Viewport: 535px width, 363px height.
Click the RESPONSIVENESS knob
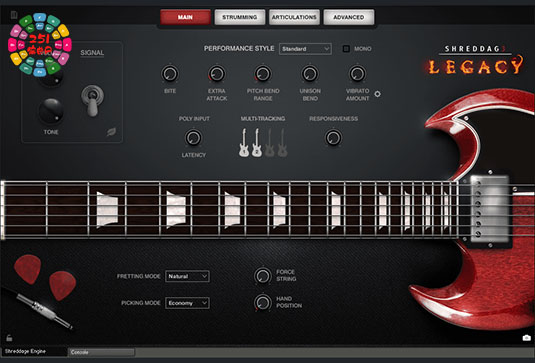333,138
